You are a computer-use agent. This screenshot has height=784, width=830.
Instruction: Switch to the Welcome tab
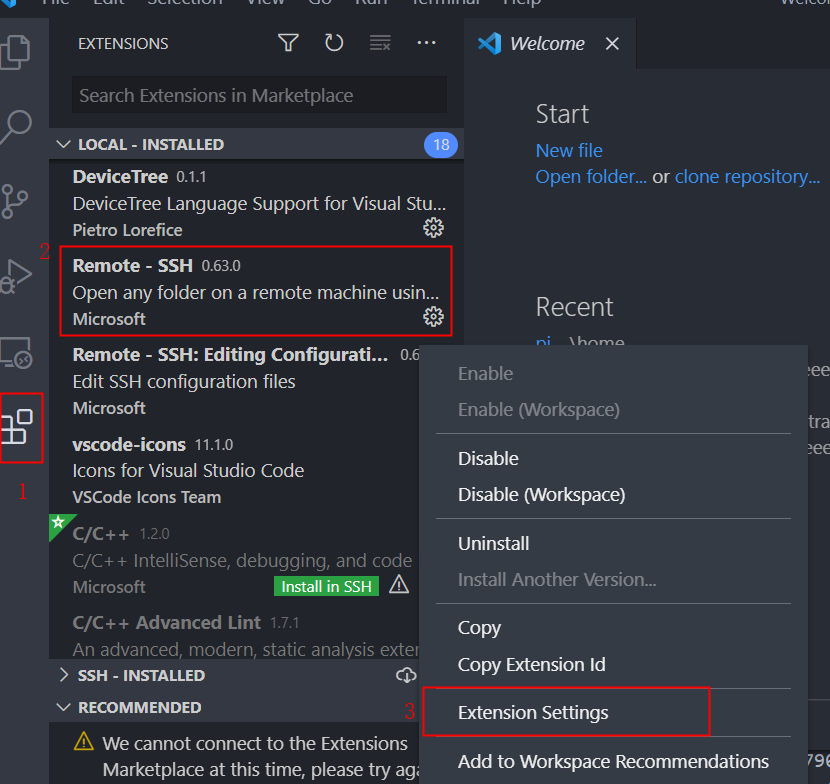pos(547,43)
